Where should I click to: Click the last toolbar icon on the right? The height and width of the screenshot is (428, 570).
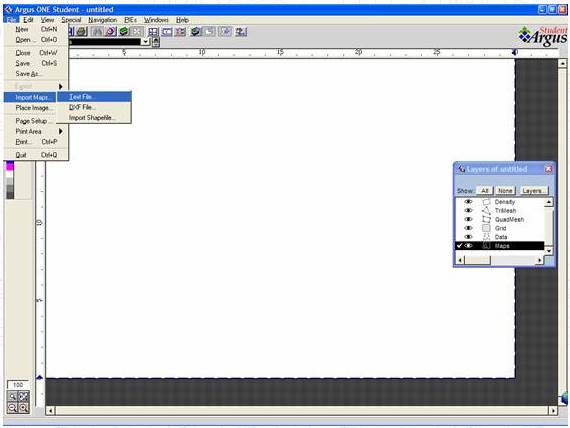(x=241, y=32)
